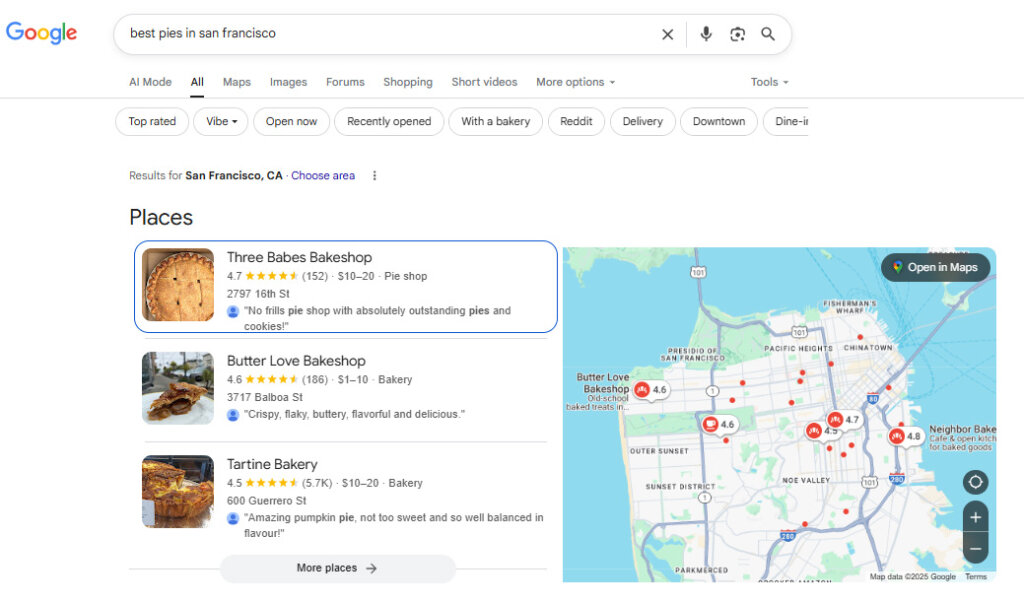Toggle the Open now filter chip
1024x604 pixels.
pos(291,122)
